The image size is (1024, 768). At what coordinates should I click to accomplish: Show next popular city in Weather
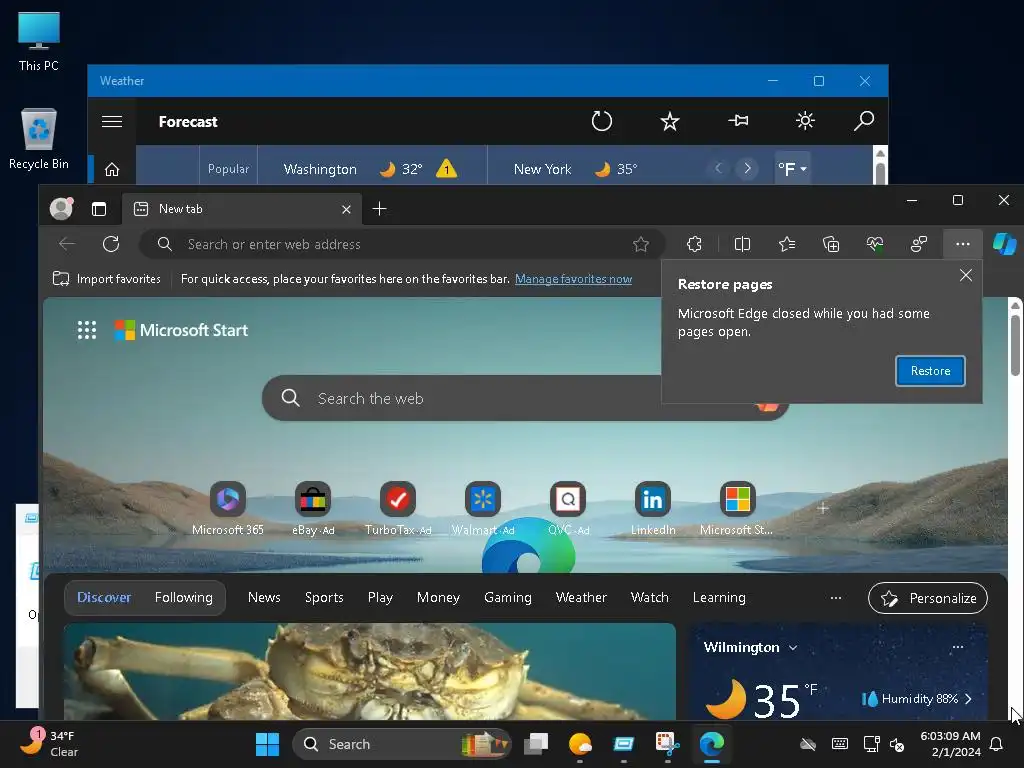pos(747,168)
